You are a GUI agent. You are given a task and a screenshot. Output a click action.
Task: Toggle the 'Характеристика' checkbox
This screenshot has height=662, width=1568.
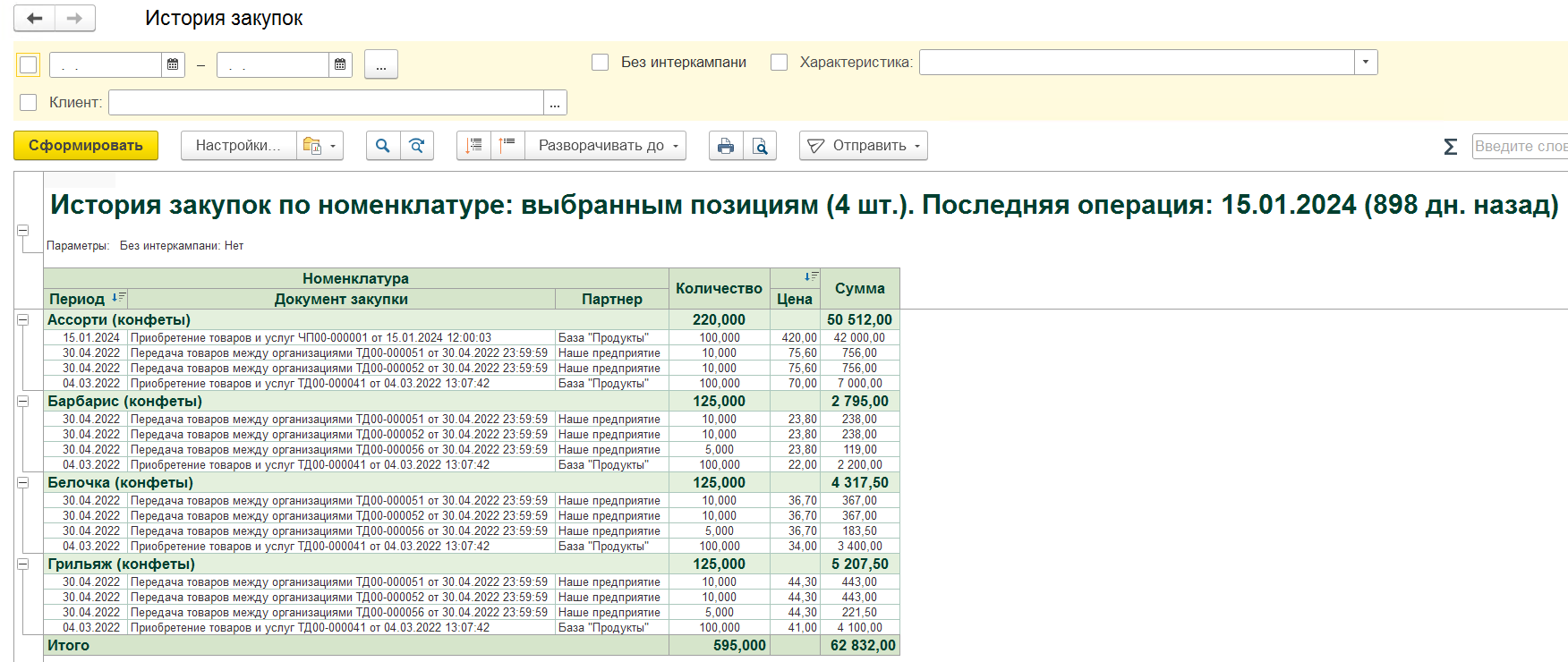780,63
